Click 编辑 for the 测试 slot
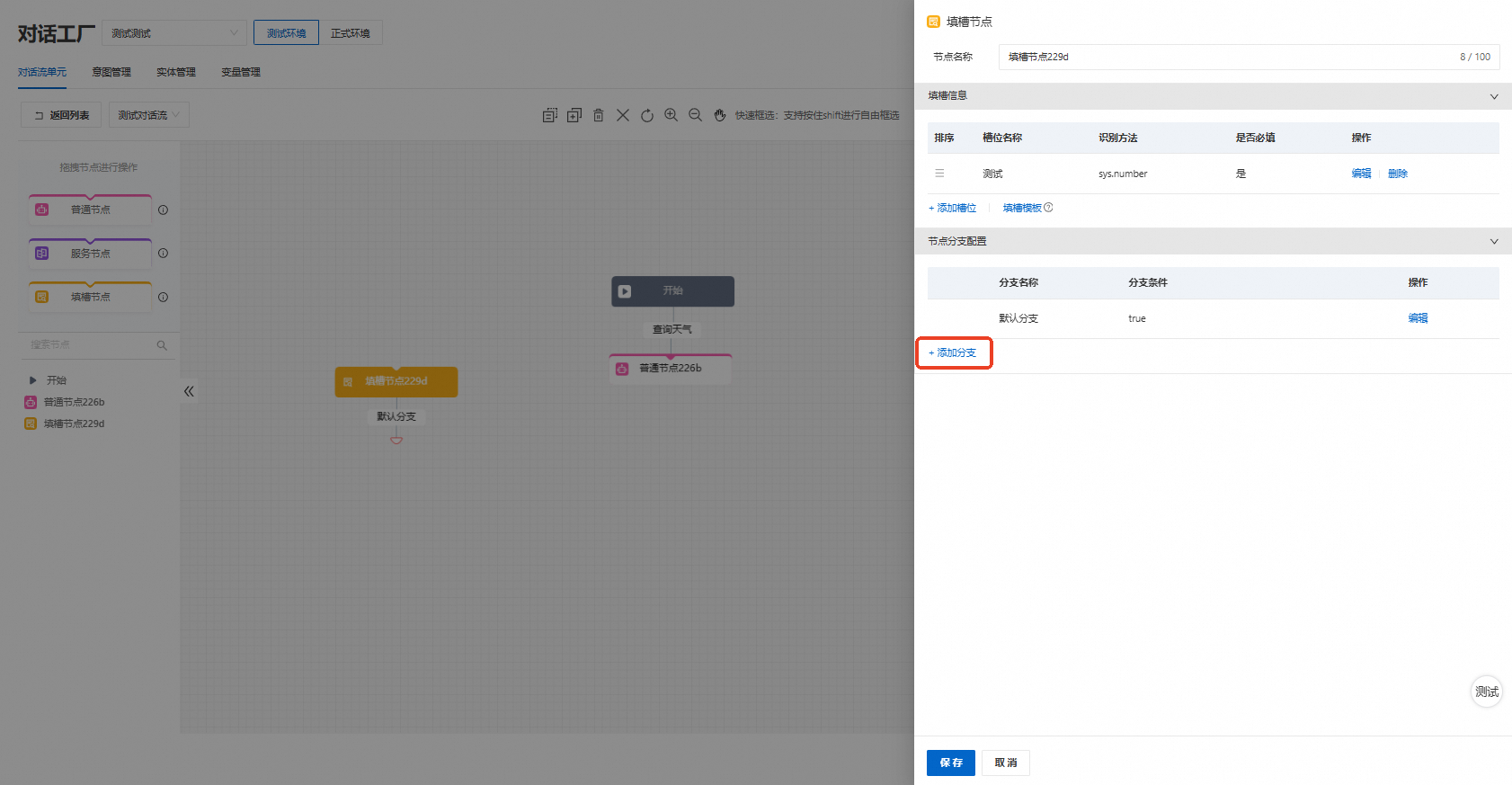 pyautogui.click(x=1361, y=174)
